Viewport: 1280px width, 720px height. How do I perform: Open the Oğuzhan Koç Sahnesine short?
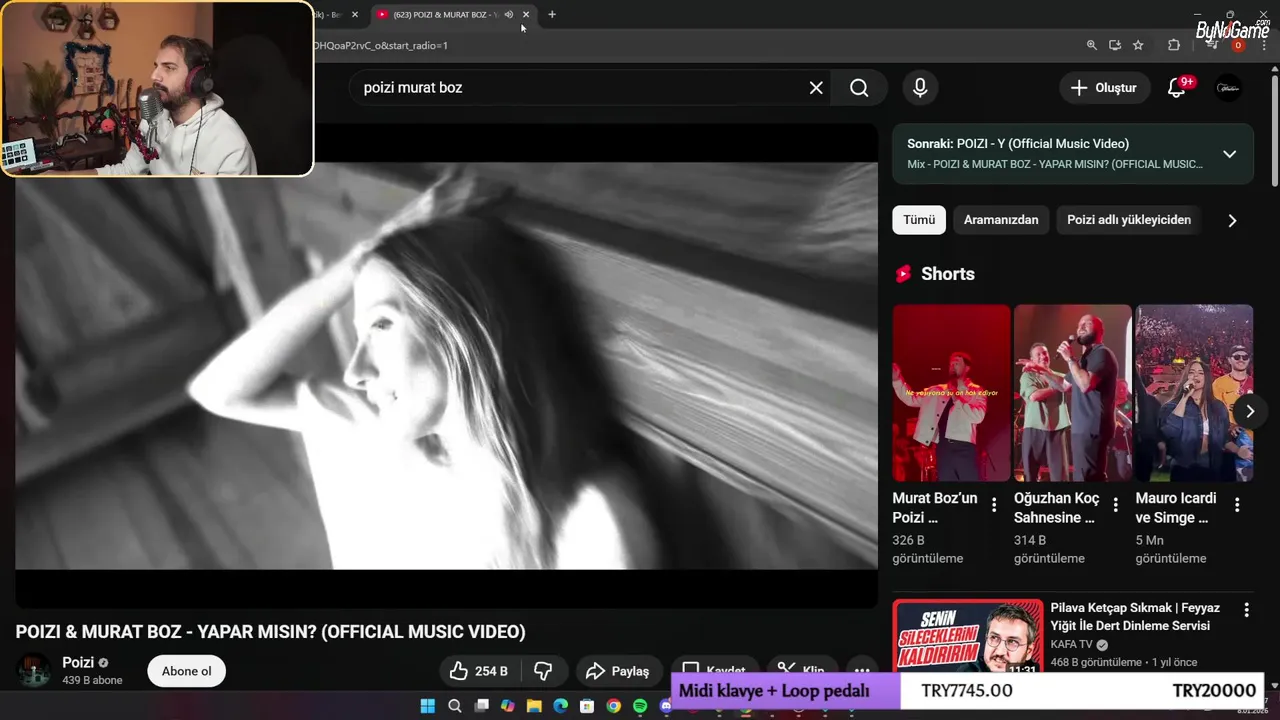[x=1073, y=393]
